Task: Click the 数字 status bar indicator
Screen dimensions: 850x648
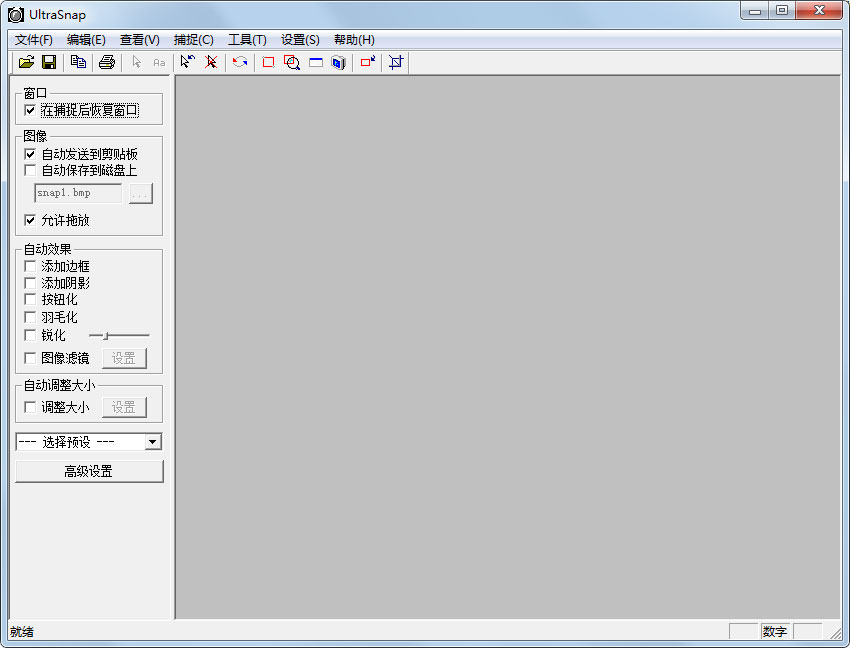Action: [x=775, y=631]
